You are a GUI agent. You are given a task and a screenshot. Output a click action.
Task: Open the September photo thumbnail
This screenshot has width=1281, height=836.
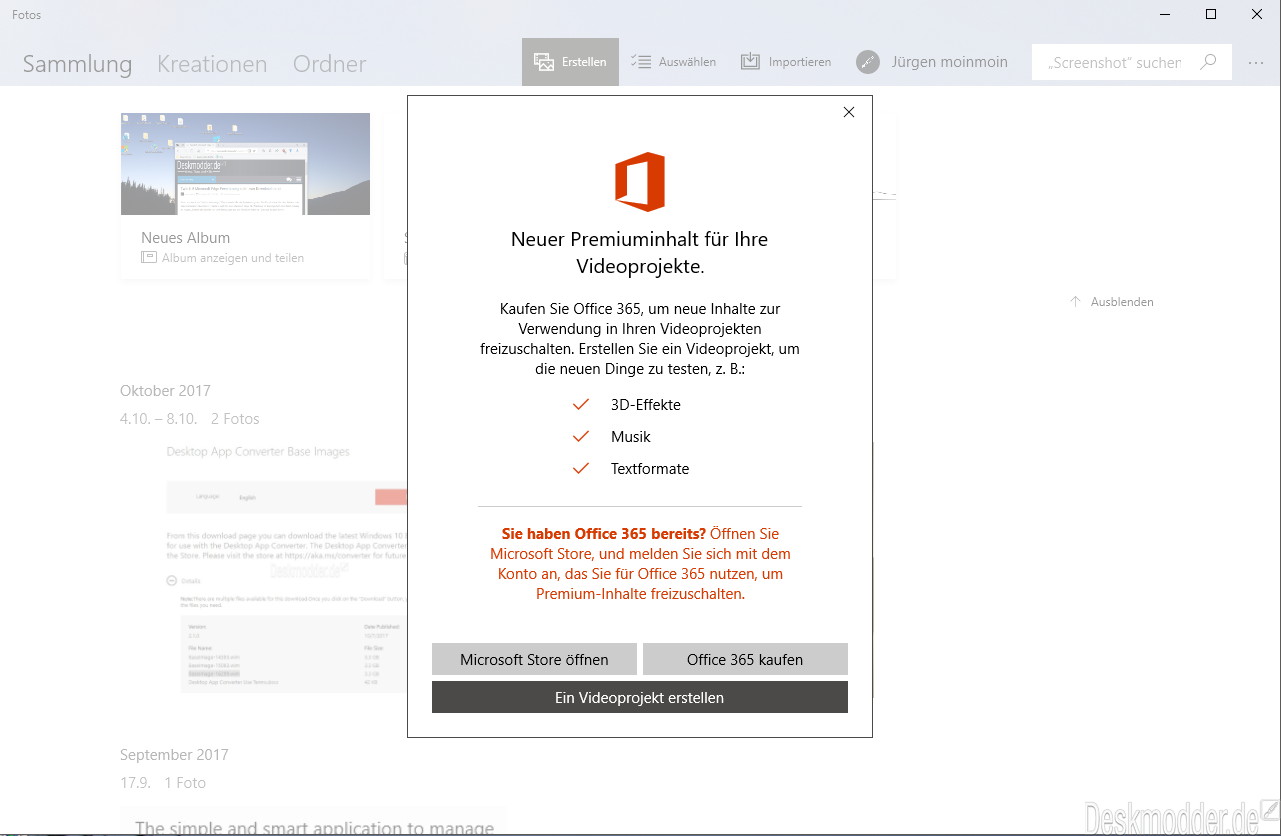[x=314, y=822]
